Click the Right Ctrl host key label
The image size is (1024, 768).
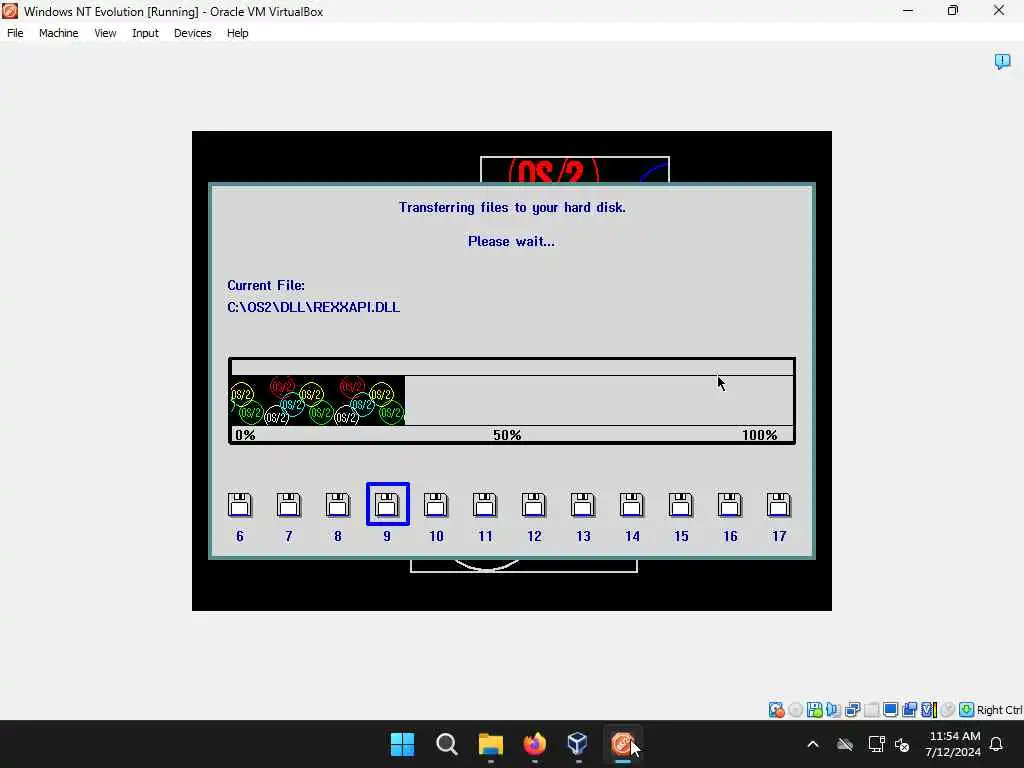click(1000, 710)
